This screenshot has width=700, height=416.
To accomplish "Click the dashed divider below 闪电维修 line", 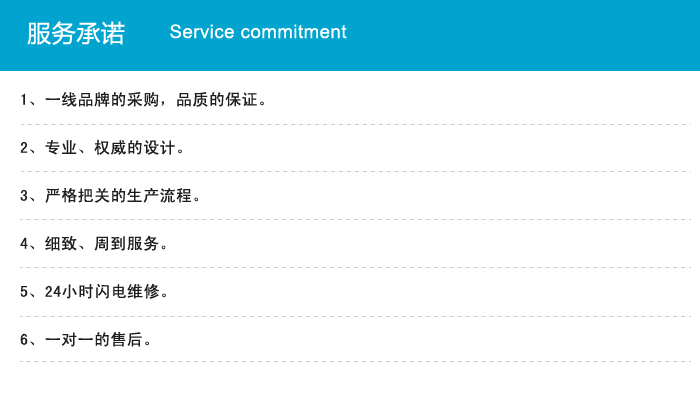I will point(355,316).
